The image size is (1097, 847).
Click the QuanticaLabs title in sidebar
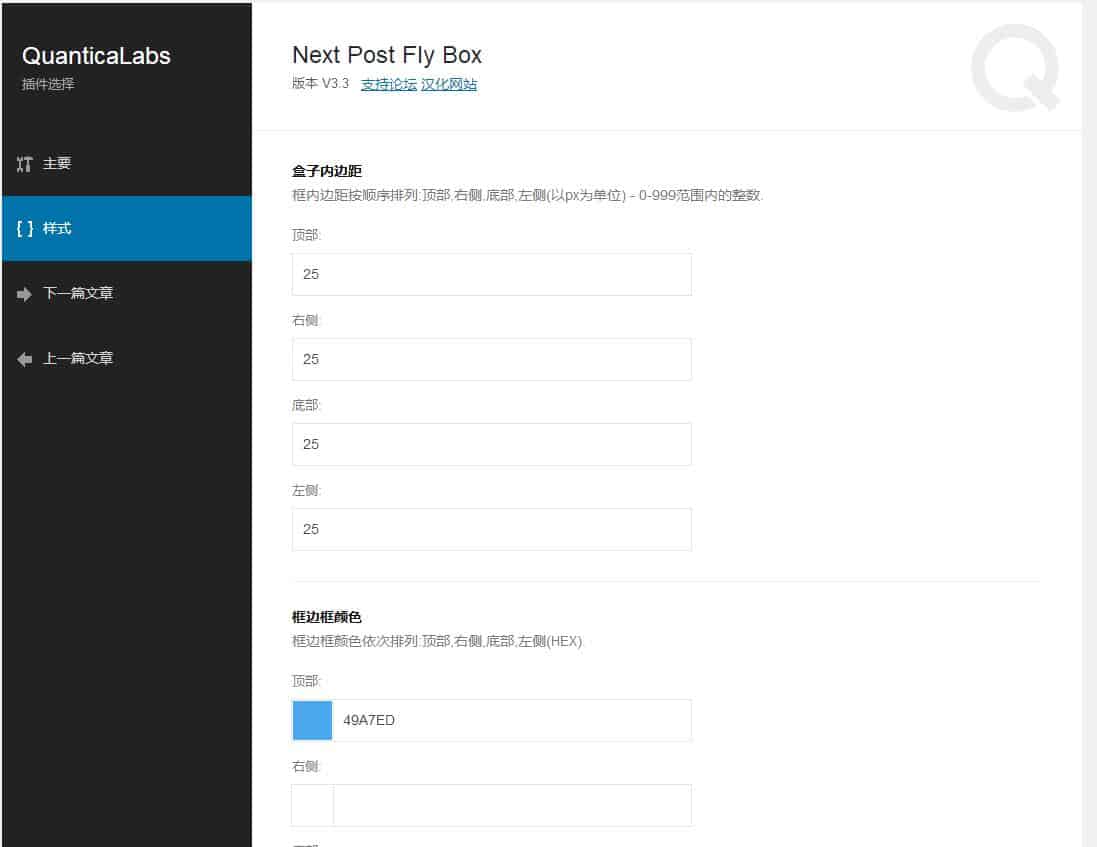[96, 56]
